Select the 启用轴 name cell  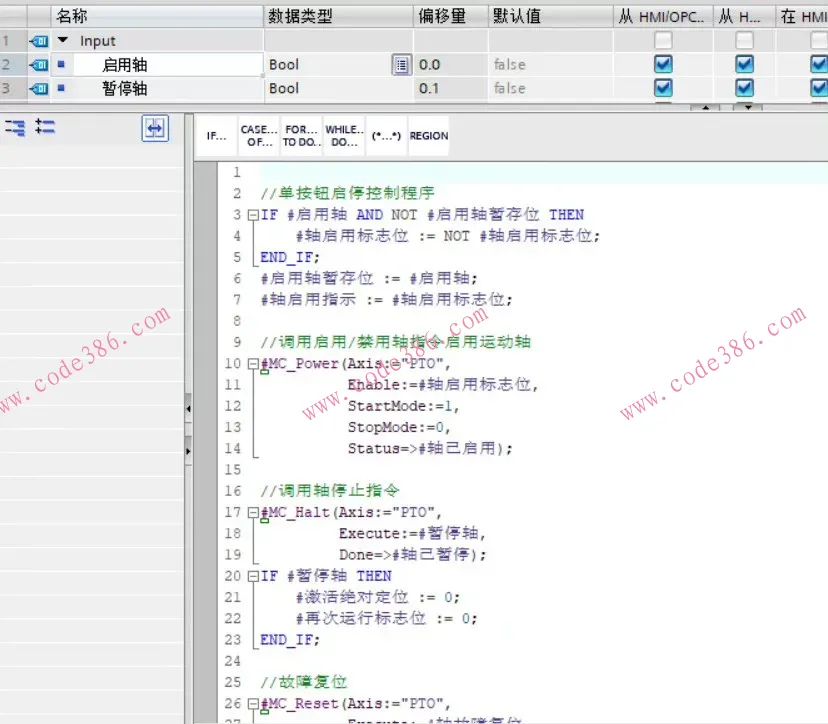168,65
